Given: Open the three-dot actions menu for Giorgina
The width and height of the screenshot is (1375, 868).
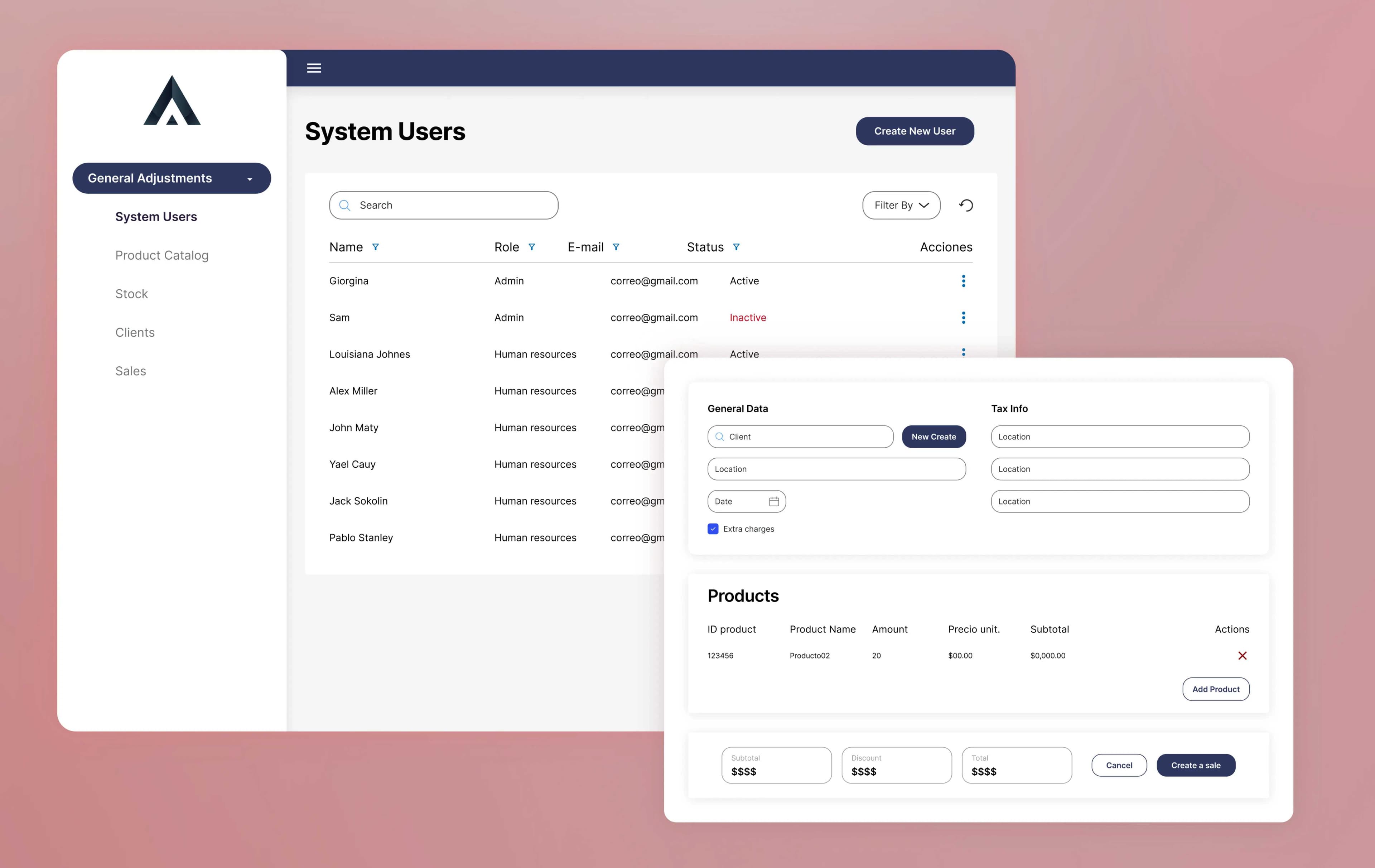Looking at the screenshot, I should point(963,281).
